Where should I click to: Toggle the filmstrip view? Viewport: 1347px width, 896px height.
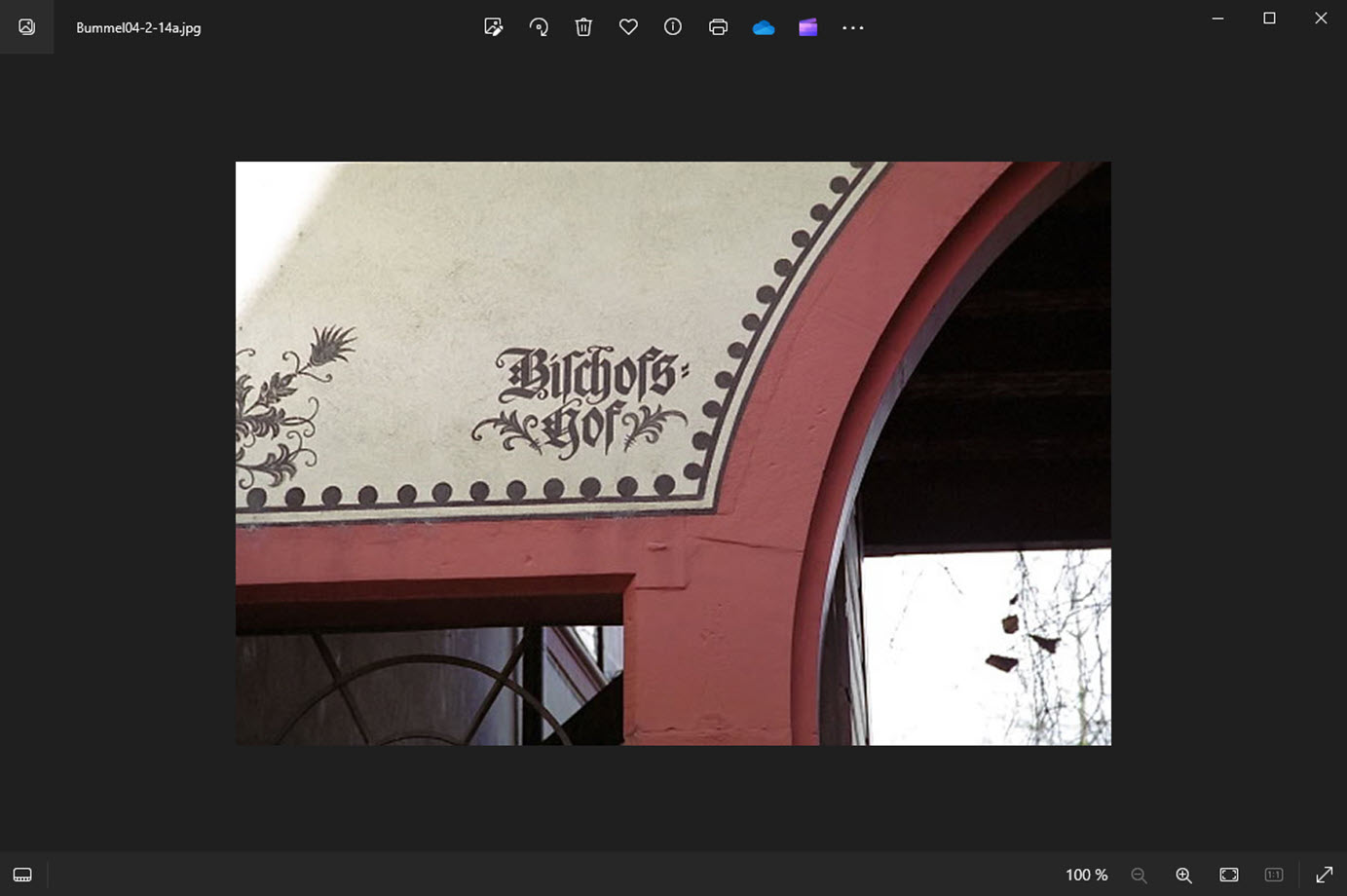coord(22,875)
